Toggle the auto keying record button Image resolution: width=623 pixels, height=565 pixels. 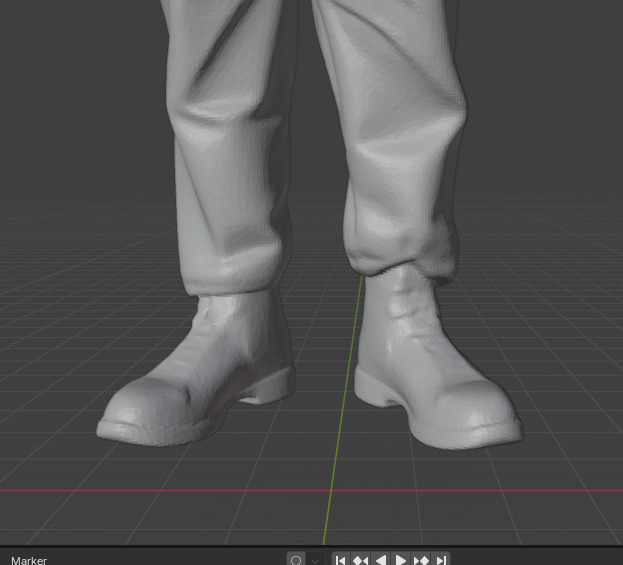(x=296, y=559)
